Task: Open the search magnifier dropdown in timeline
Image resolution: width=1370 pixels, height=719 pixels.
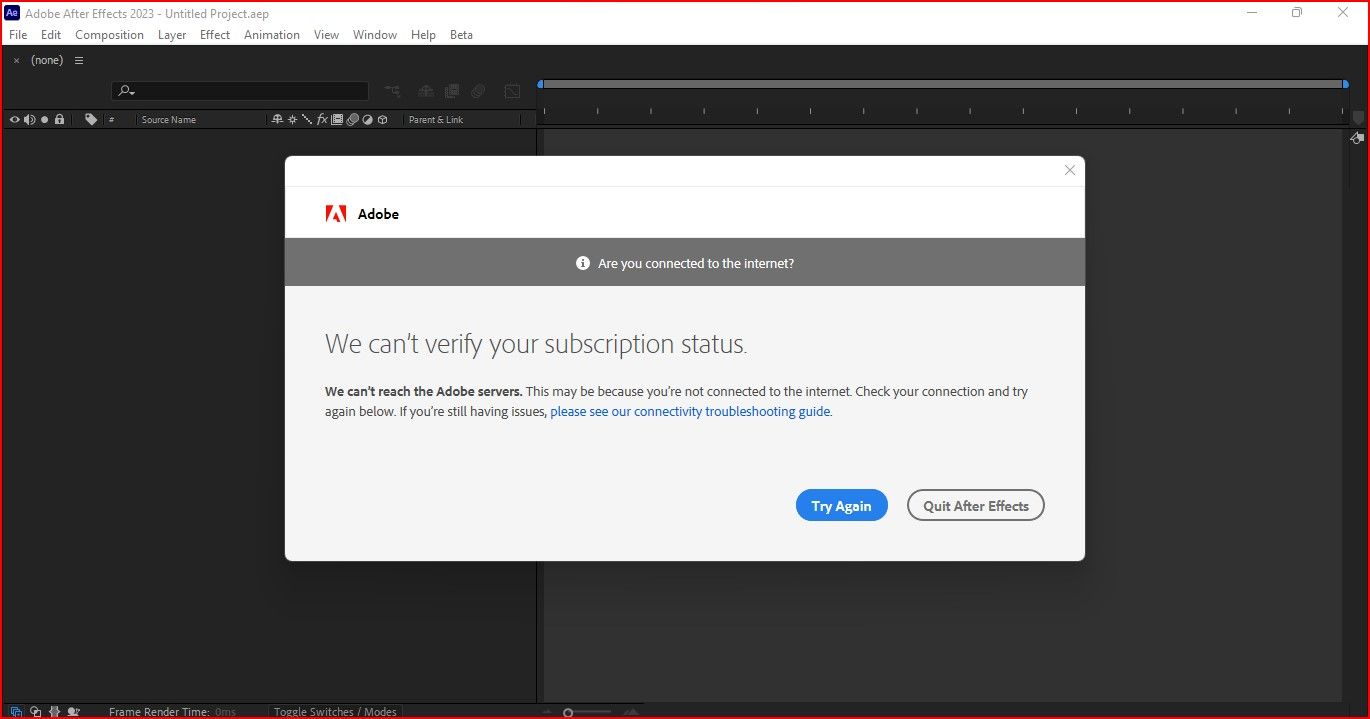Action: tap(126, 91)
